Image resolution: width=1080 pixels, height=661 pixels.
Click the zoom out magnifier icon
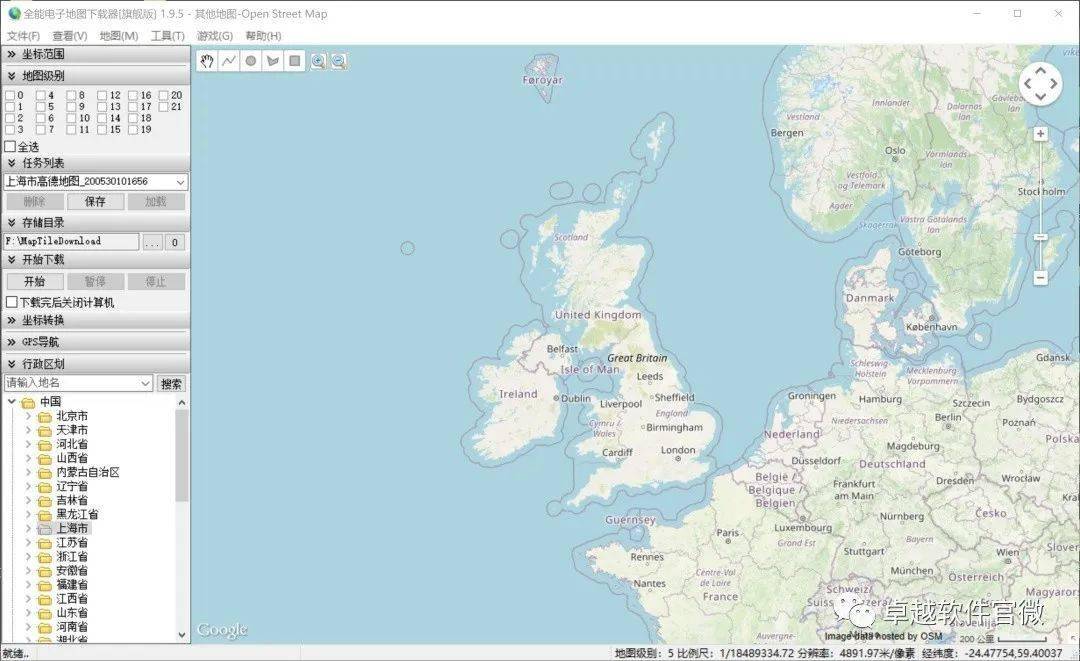pyautogui.click(x=339, y=61)
